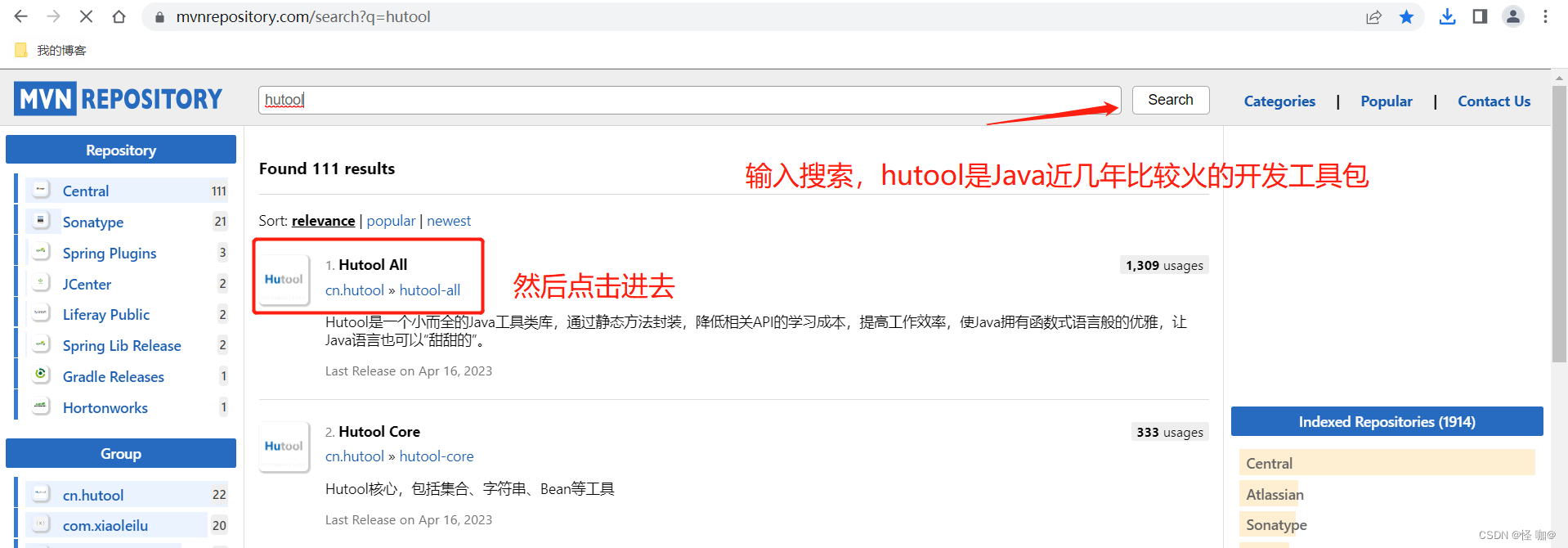1568x548 pixels.
Task: Open cn.hutool group link under Hutool All
Action: pyautogui.click(x=355, y=290)
